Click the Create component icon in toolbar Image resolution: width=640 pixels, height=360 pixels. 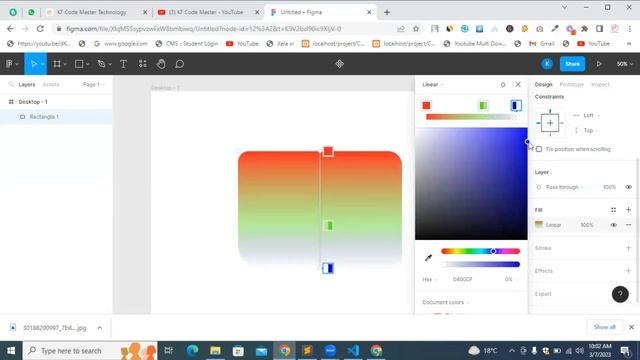[340, 64]
